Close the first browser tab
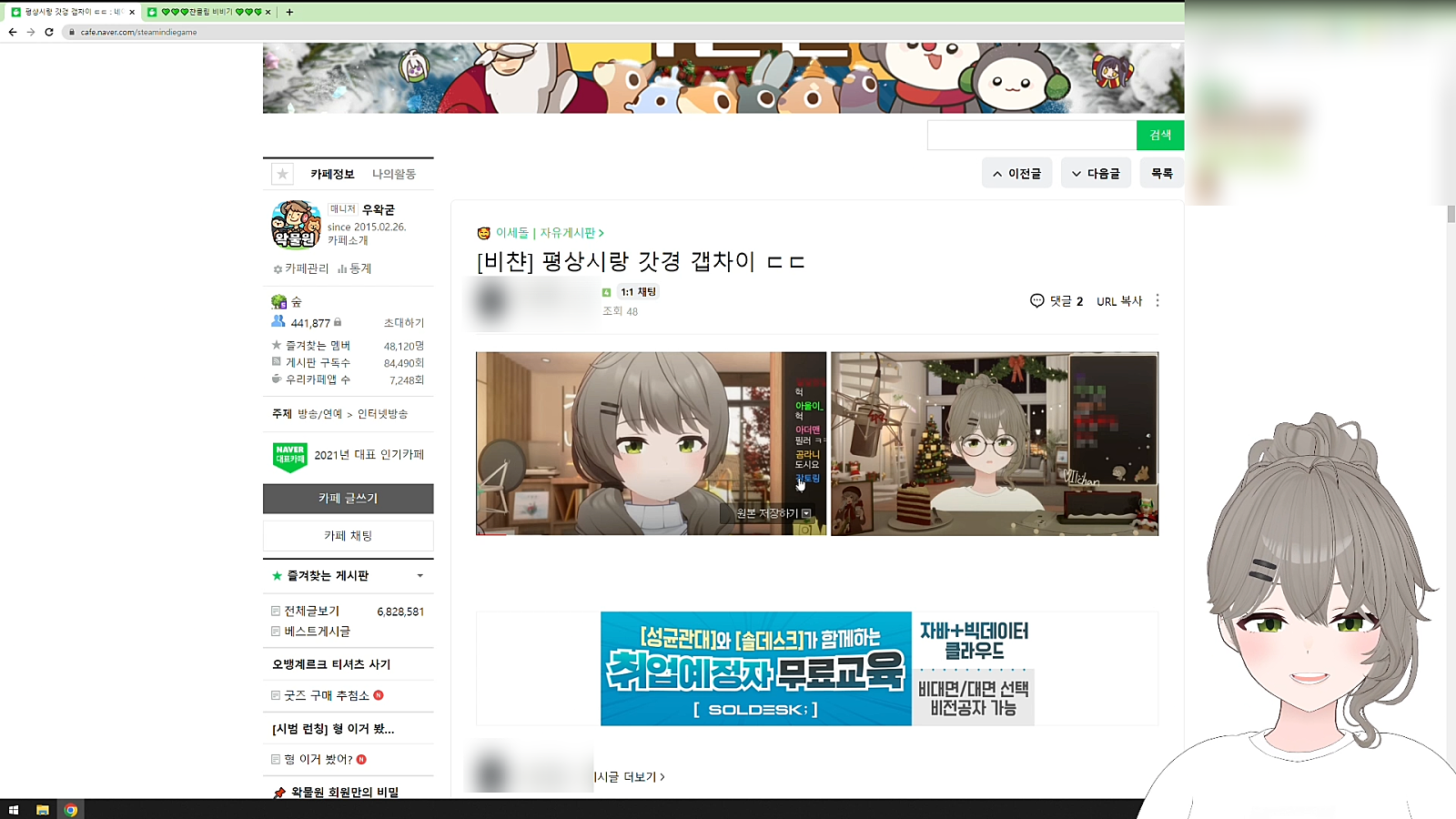 click(x=132, y=12)
